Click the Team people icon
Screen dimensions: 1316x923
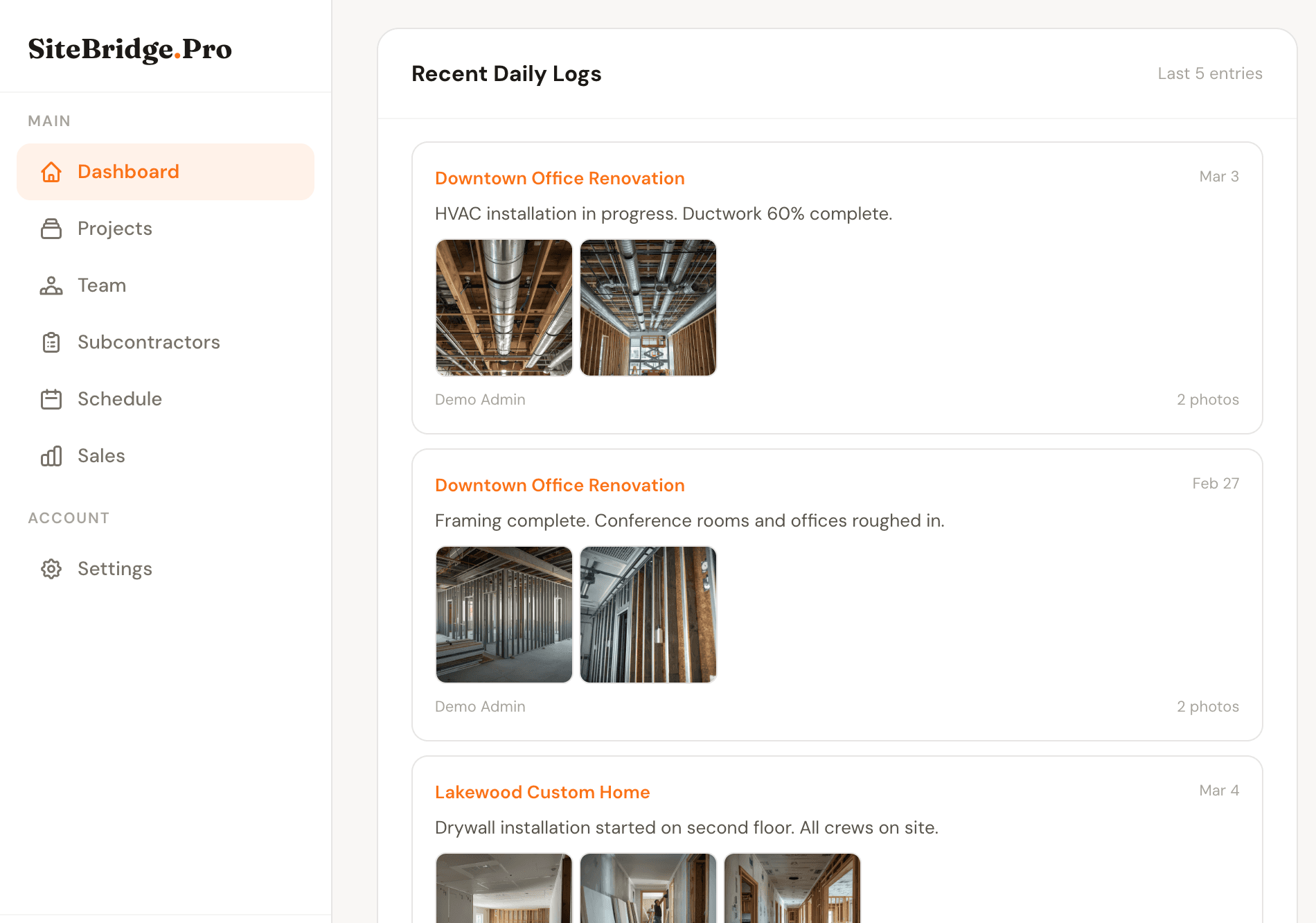coord(51,285)
